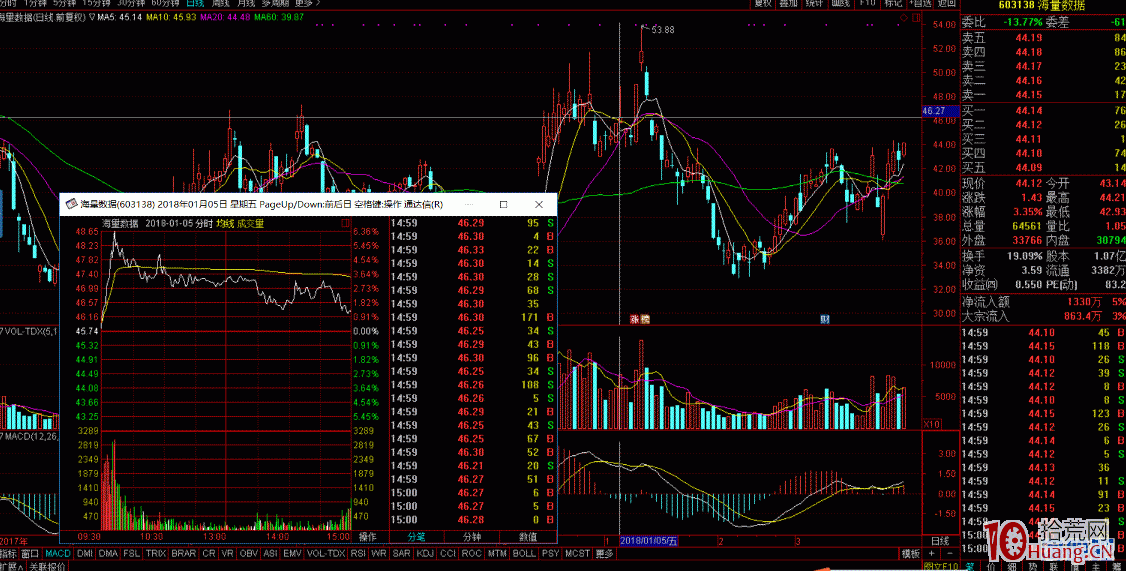Switch chart to 1分钟 period
This screenshot has width=1126, height=571.
tap(35, 4)
